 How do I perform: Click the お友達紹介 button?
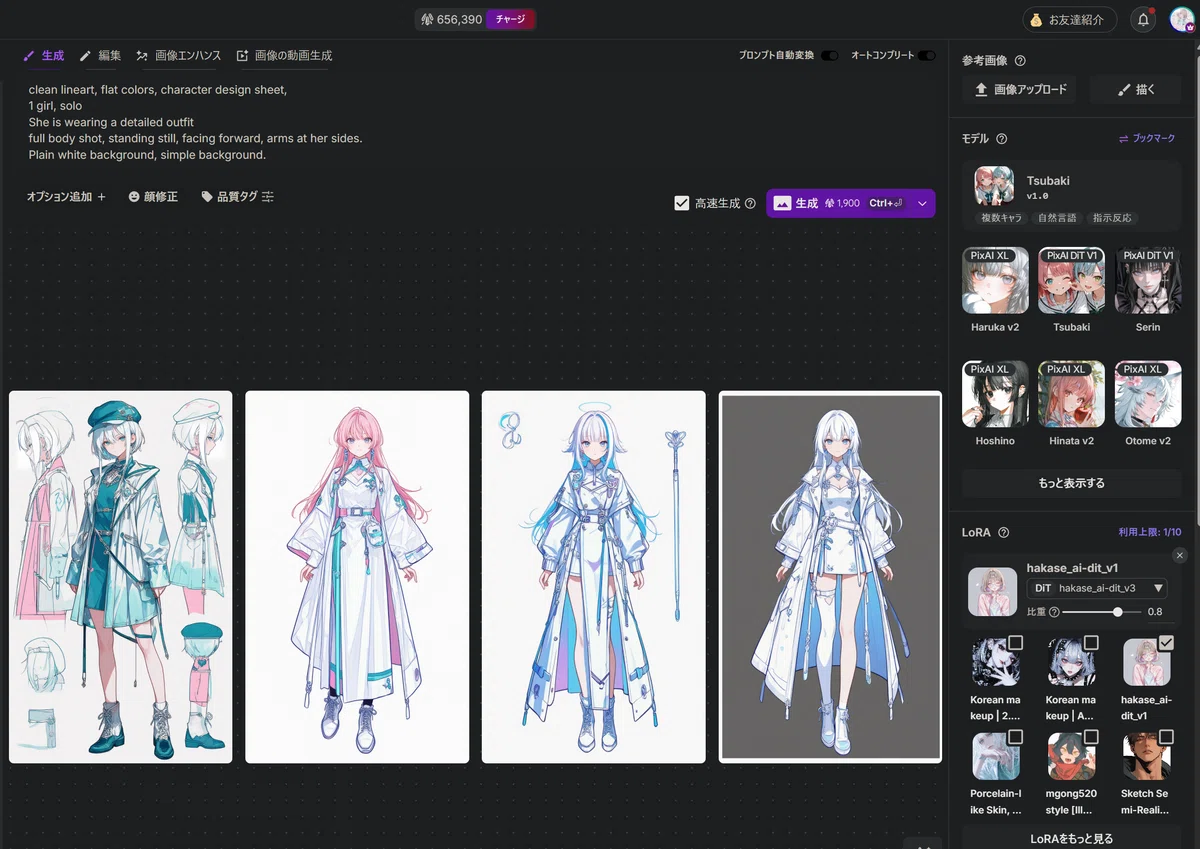1068,19
